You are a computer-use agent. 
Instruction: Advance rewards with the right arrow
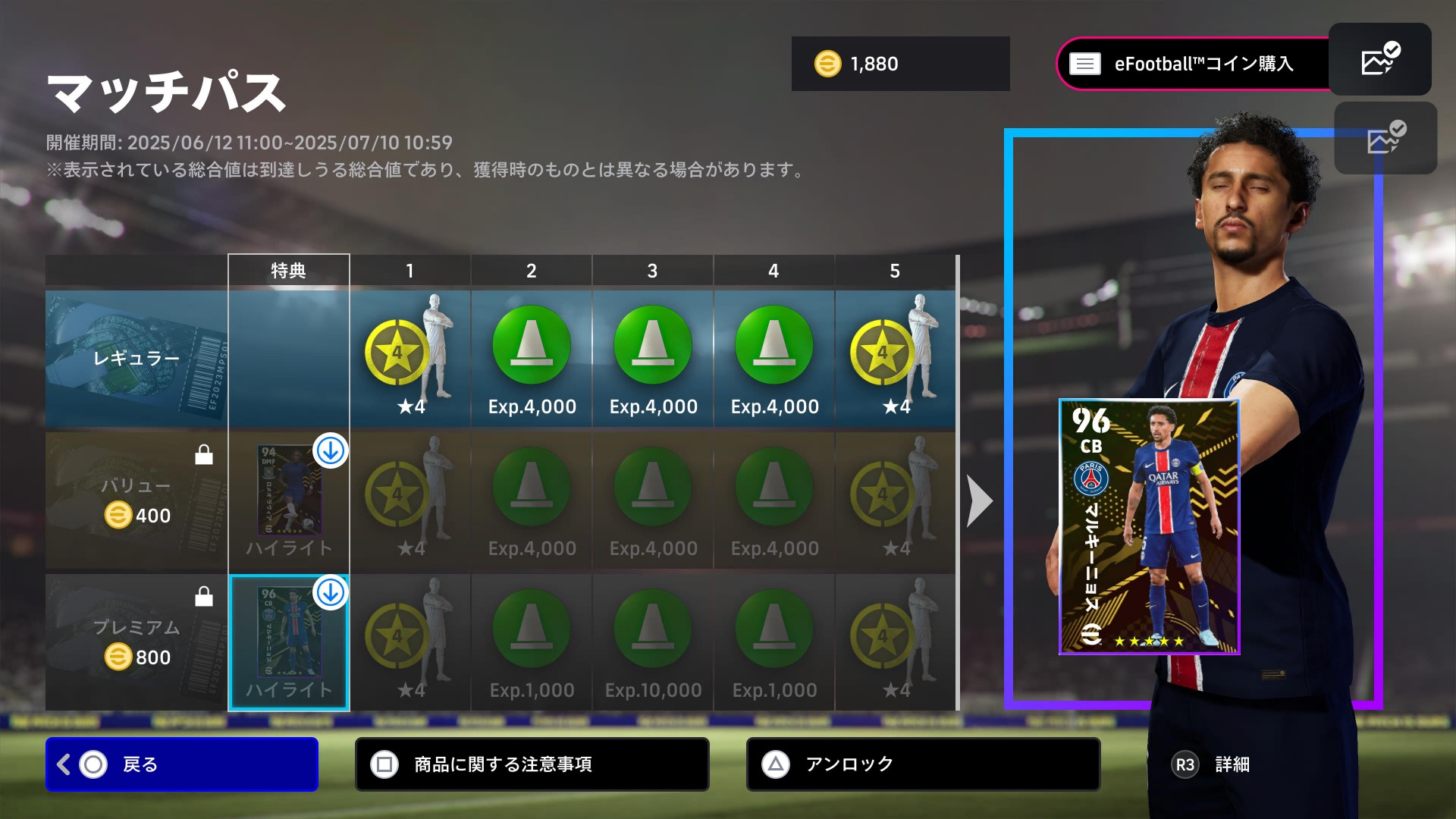[x=979, y=500]
